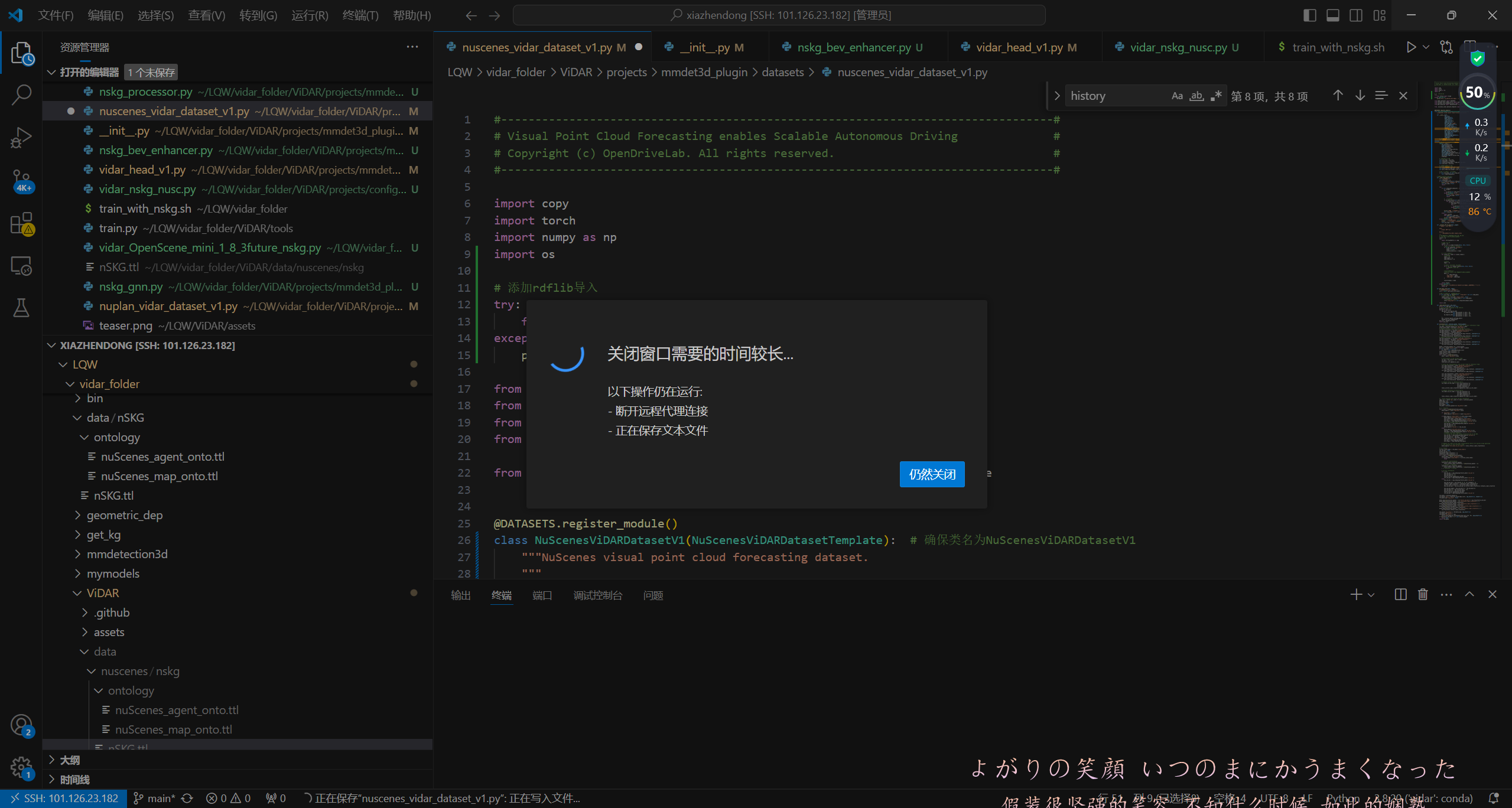Screen dimensions: 1512x808
Task: Open the compare changes icon in editor toolbar
Action: 1446,47
